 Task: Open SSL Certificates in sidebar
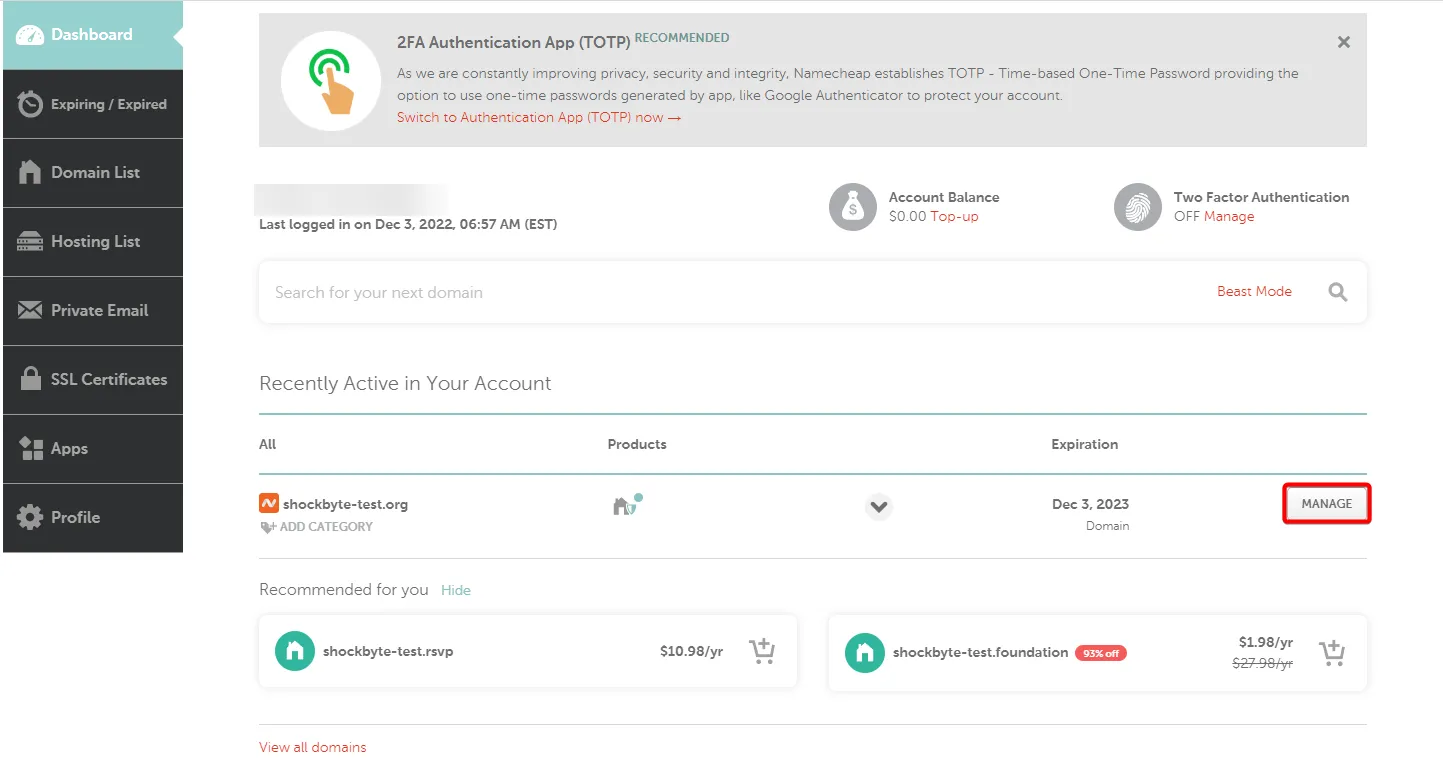point(92,380)
